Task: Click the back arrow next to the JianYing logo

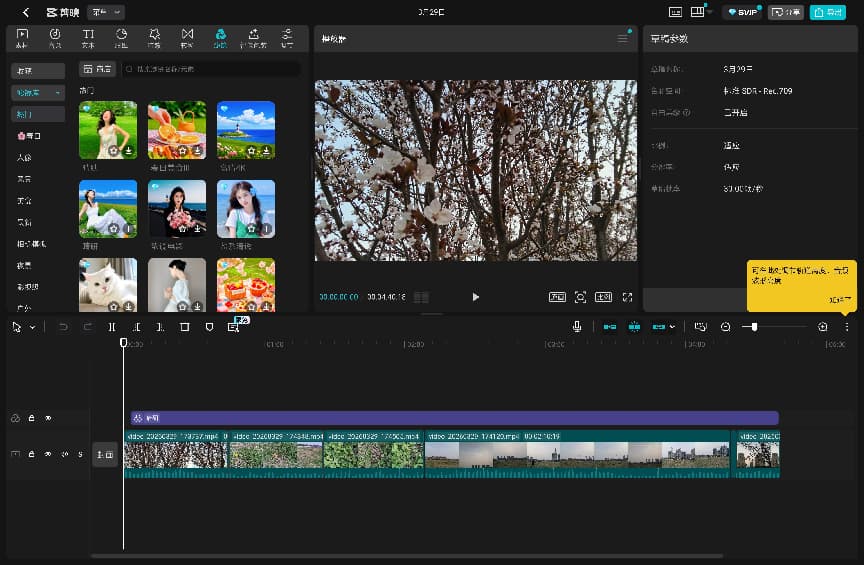Action: tap(25, 12)
